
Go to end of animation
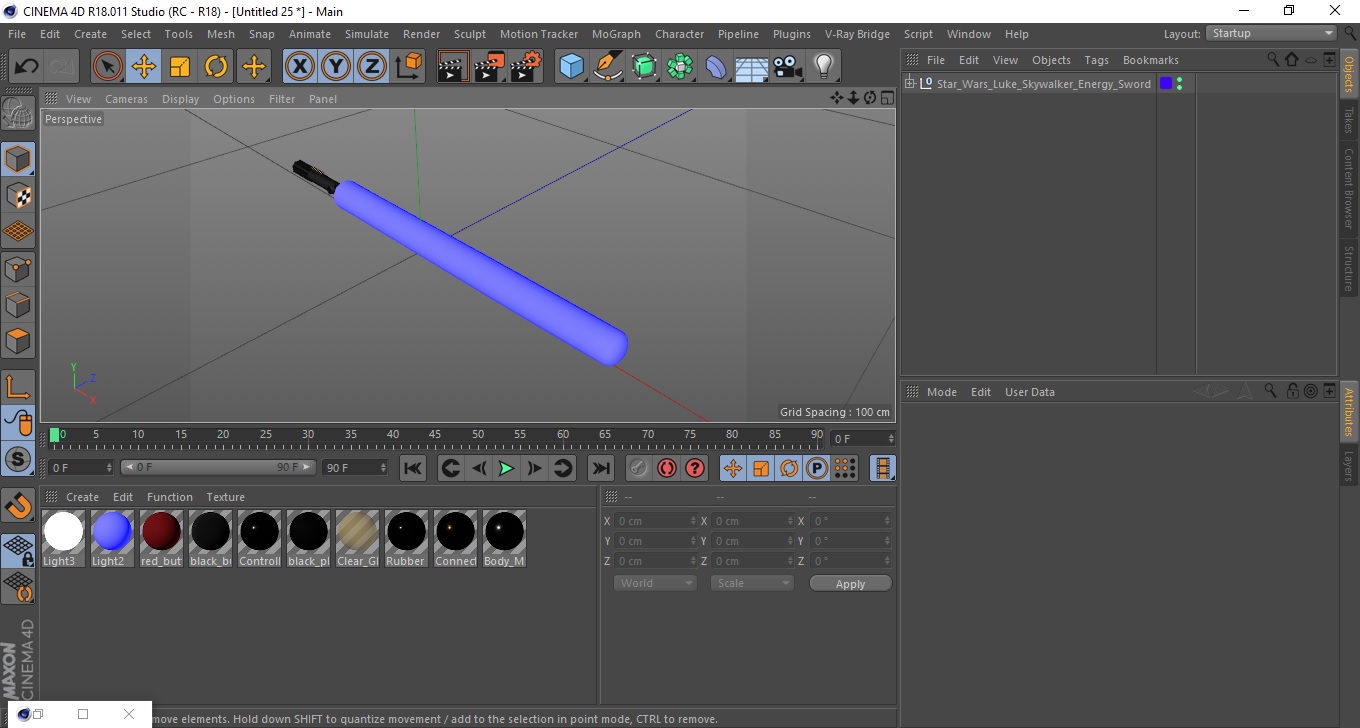coord(600,468)
